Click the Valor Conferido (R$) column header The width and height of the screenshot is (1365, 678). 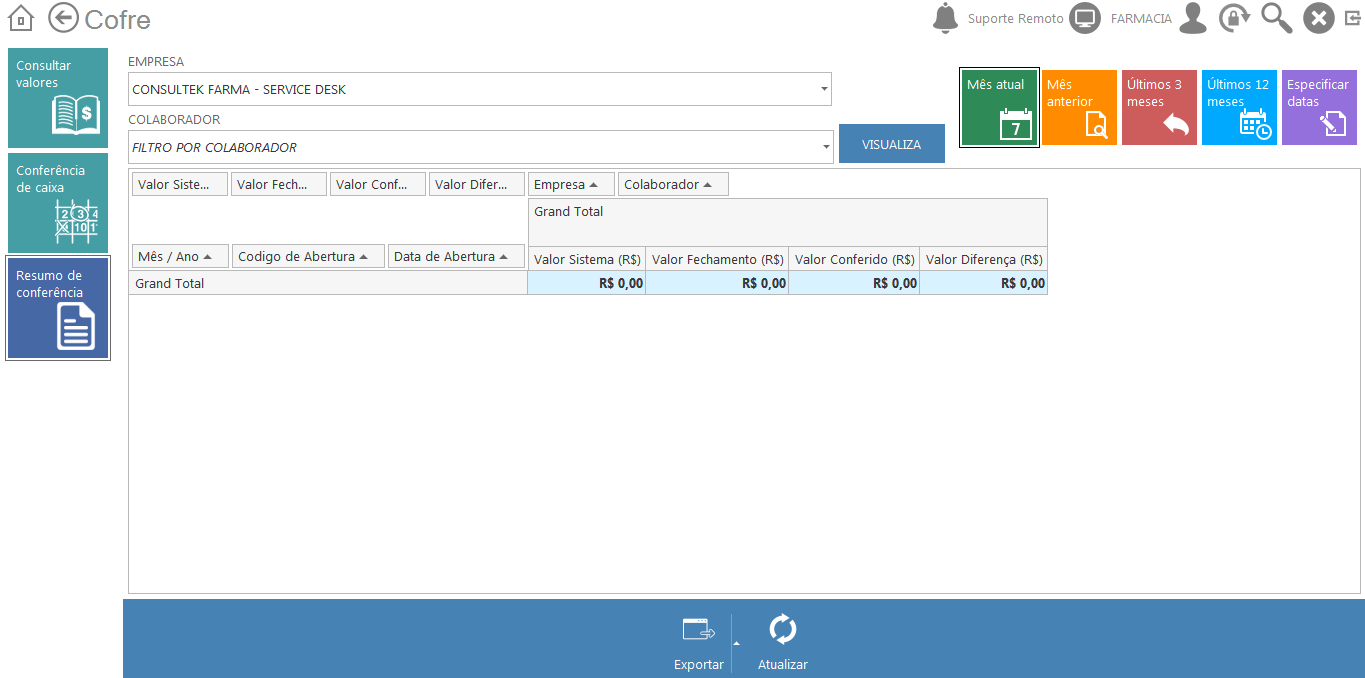click(854, 259)
